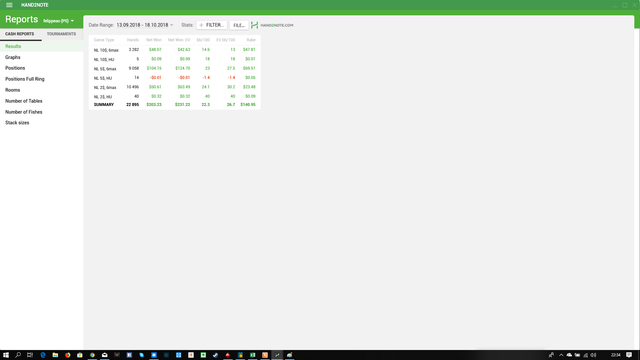
Task: Switch to the Tournaments tab
Action: [61, 34]
